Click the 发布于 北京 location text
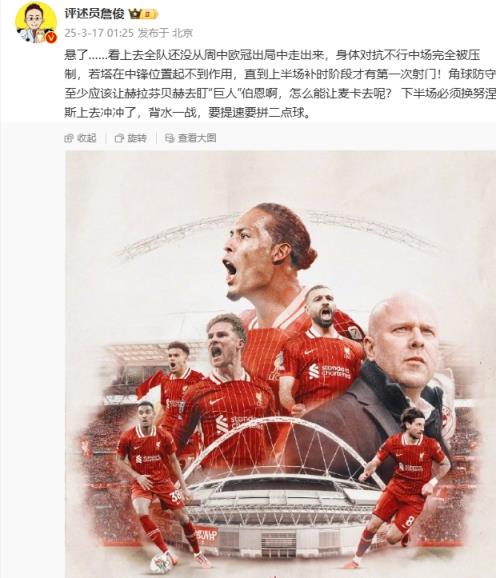 [x=165, y=33]
